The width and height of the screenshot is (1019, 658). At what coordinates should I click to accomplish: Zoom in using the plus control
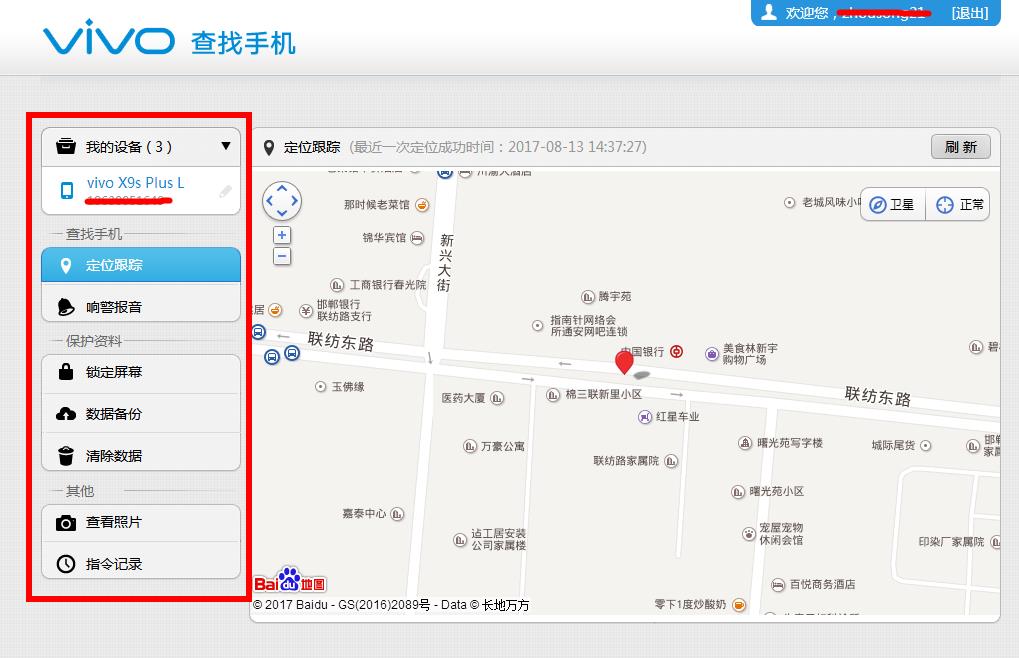pos(281,235)
